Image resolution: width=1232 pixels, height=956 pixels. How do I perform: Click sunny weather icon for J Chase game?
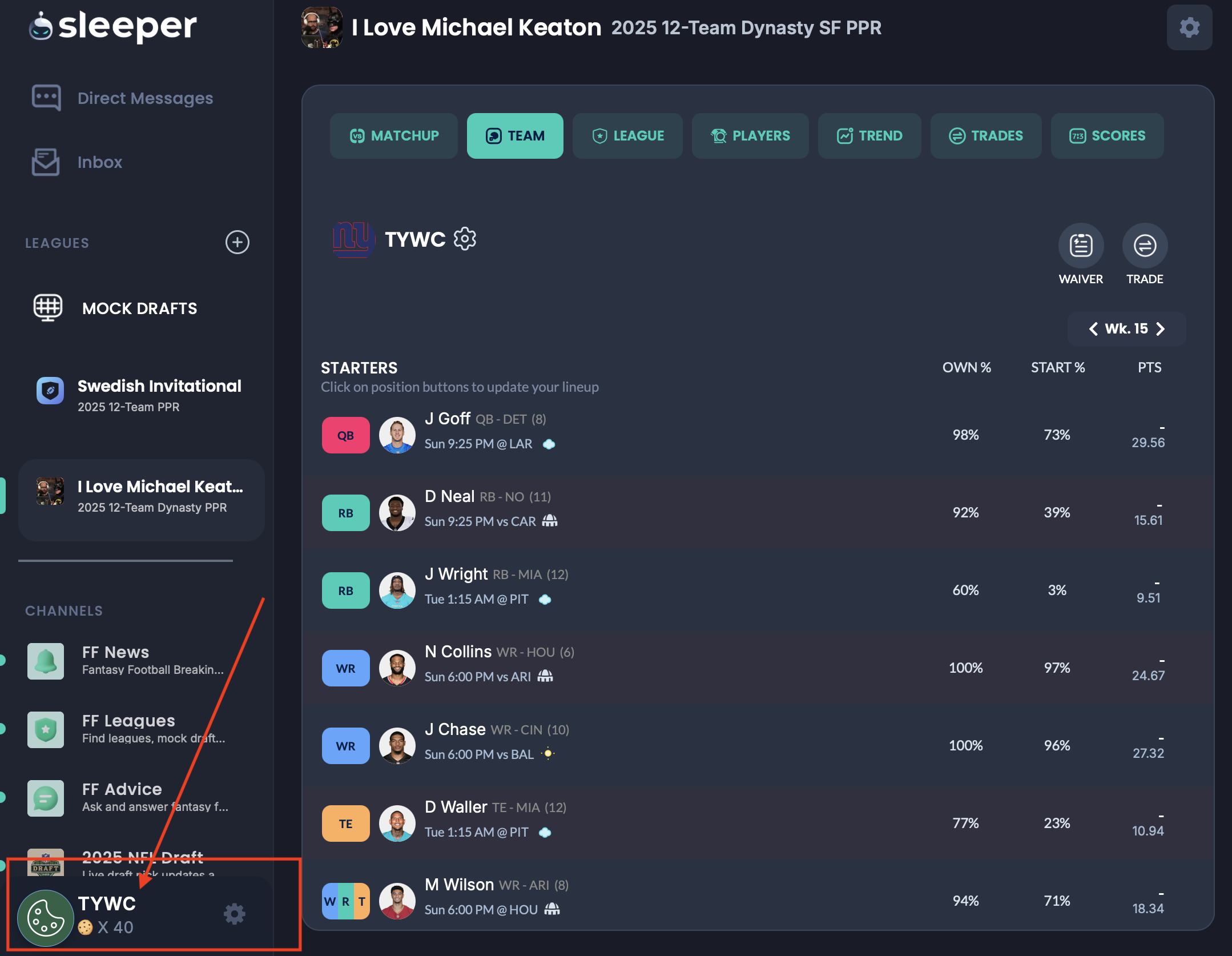click(x=548, y=754)
